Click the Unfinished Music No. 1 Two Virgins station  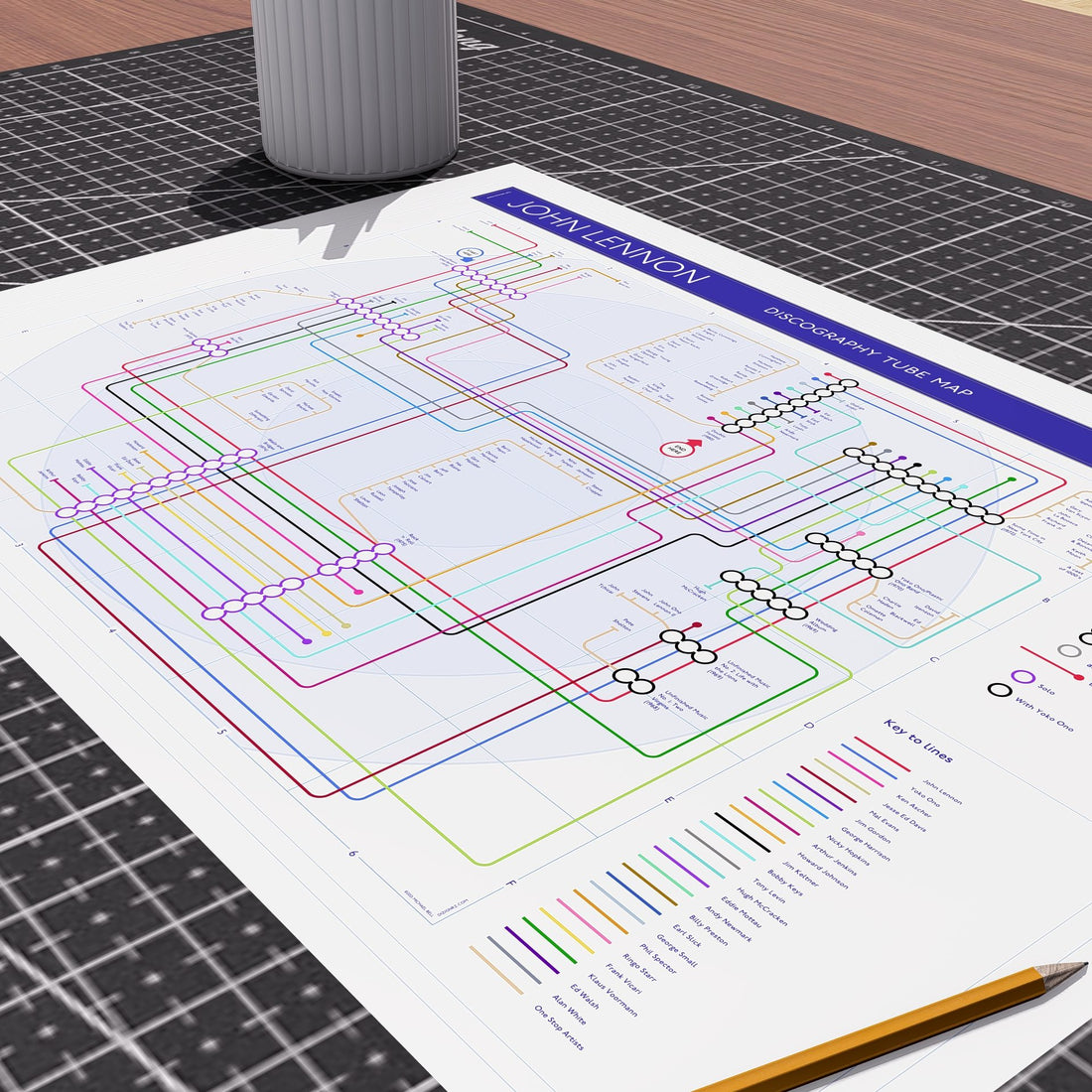[633, 681]
